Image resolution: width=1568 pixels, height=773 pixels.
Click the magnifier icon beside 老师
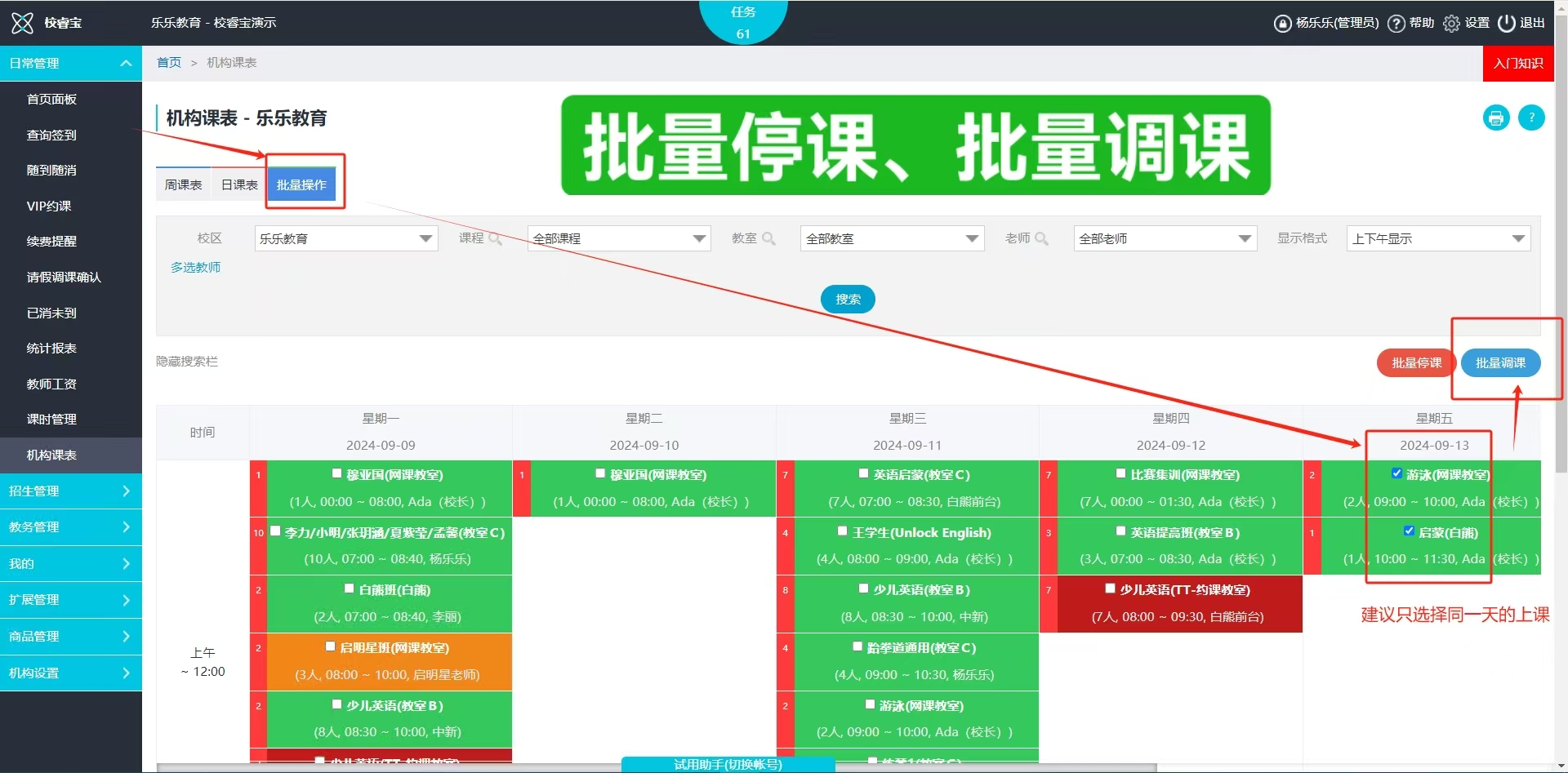[1041, 238]
